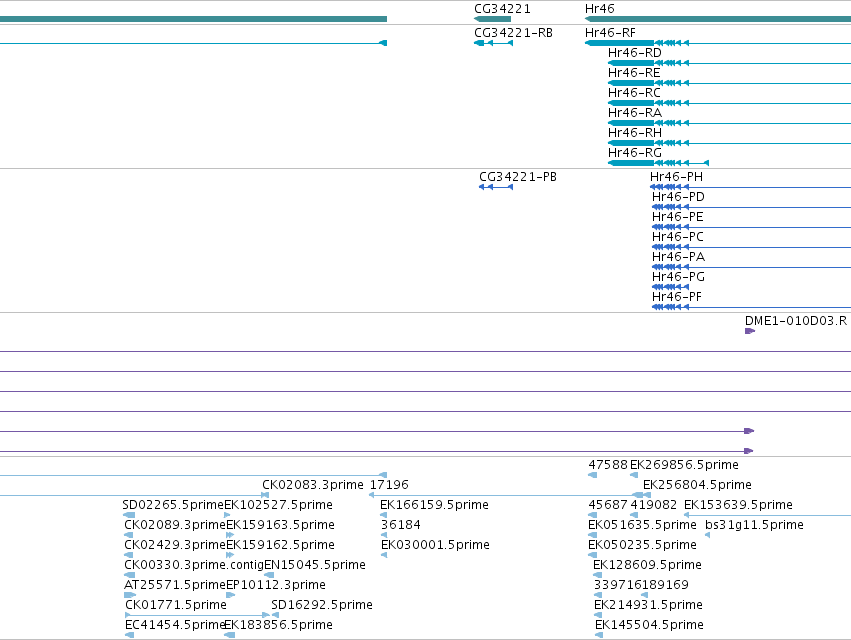Screen dimensions: 851x640
Task: Select the Hr46-PF protein
Action: 677,297
